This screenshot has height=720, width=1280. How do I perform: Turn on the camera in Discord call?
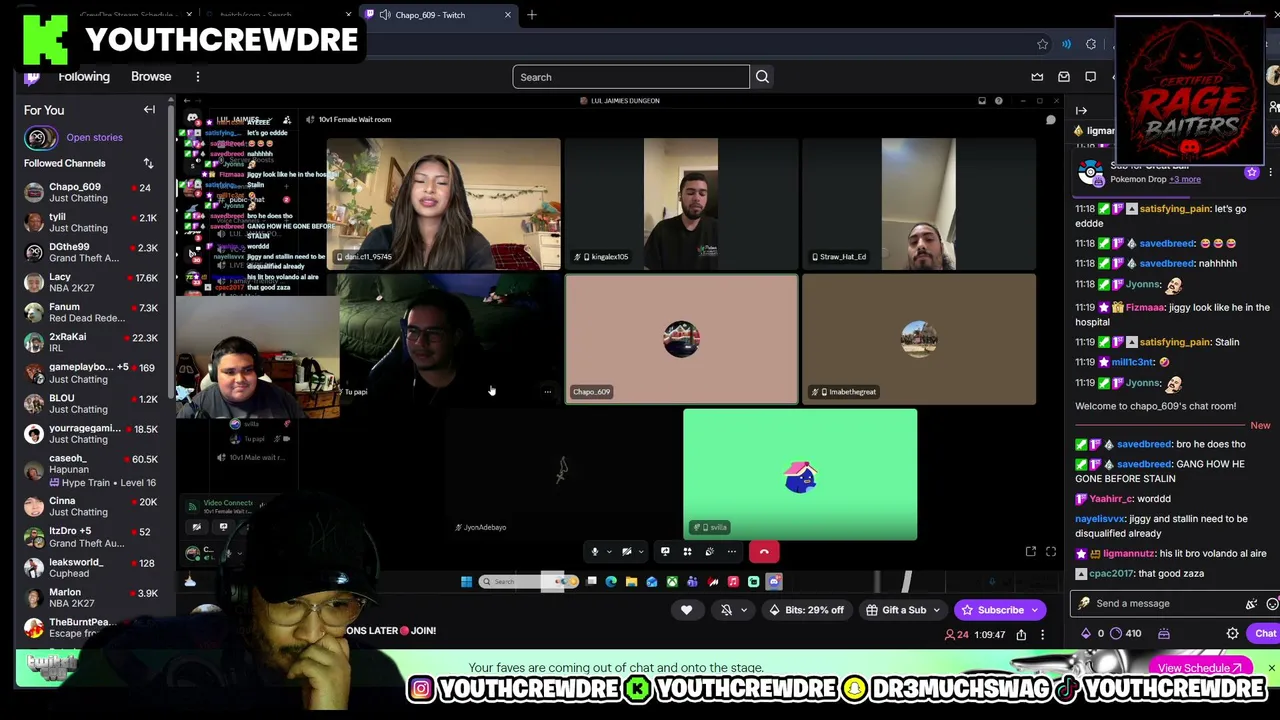(627, 551)
